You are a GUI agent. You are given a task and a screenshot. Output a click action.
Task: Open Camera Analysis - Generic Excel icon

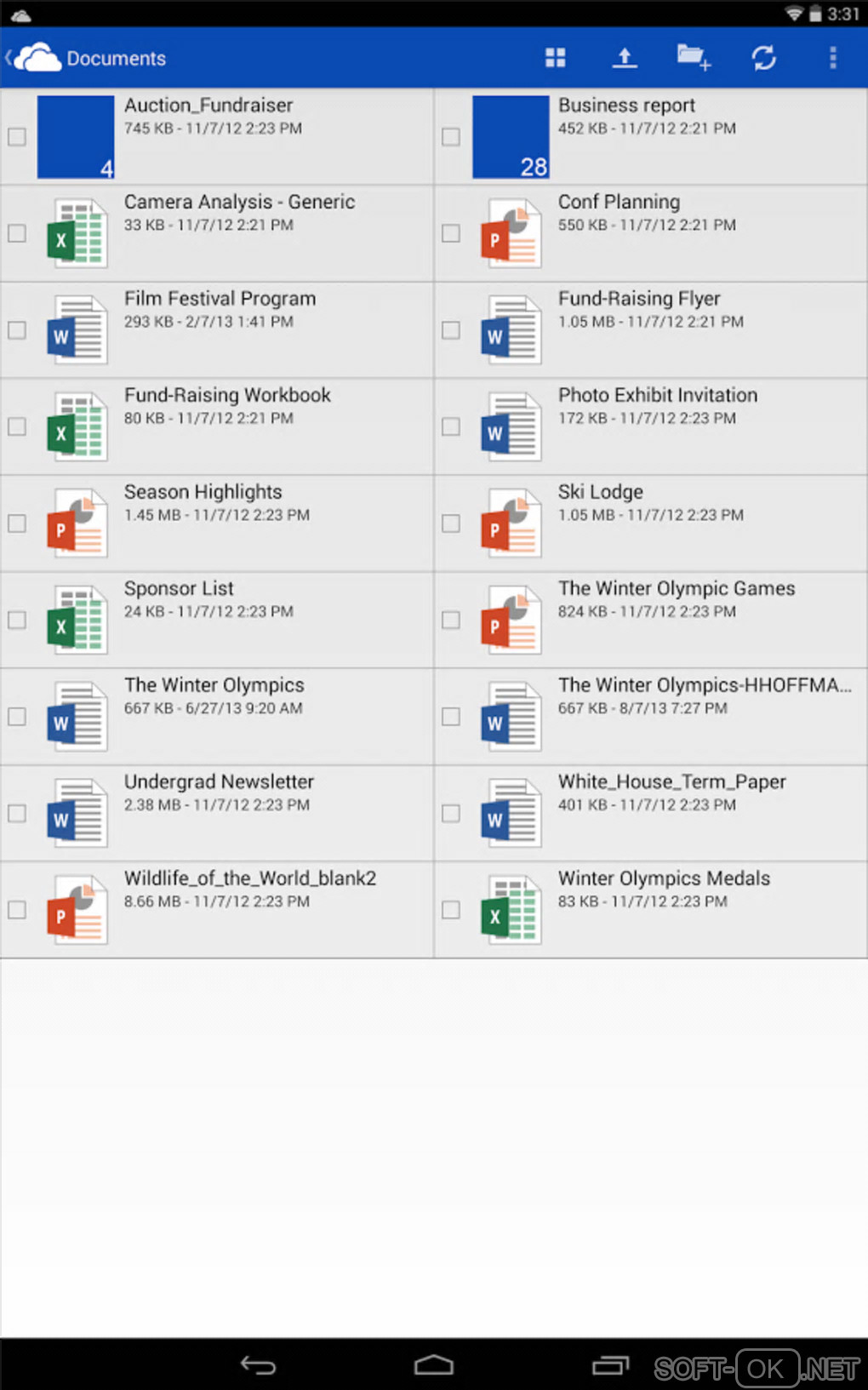pyautogui.click(x=77, y=233)
